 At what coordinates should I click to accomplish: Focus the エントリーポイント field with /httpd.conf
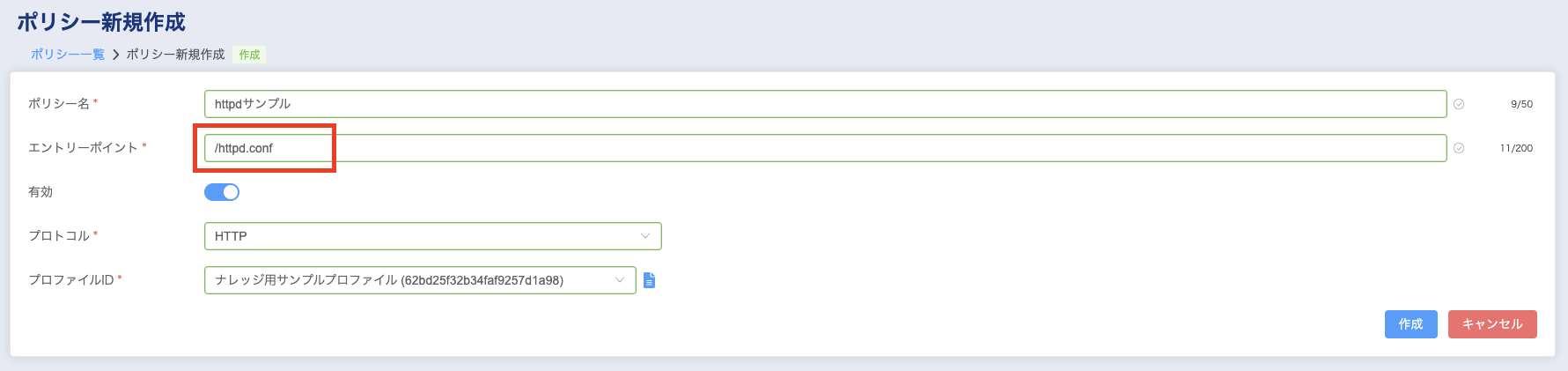coord(824,148)
